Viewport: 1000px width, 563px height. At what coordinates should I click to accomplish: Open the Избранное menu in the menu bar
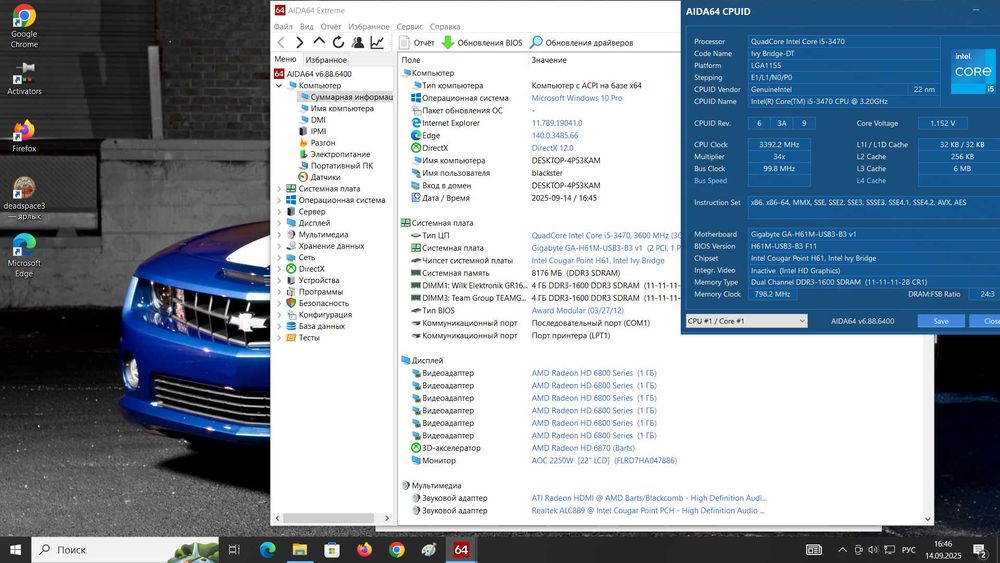tap(369, 27)
